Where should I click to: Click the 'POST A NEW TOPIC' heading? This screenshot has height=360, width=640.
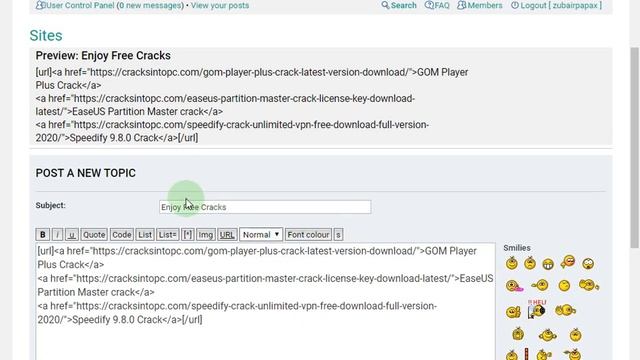click(85, 173)
